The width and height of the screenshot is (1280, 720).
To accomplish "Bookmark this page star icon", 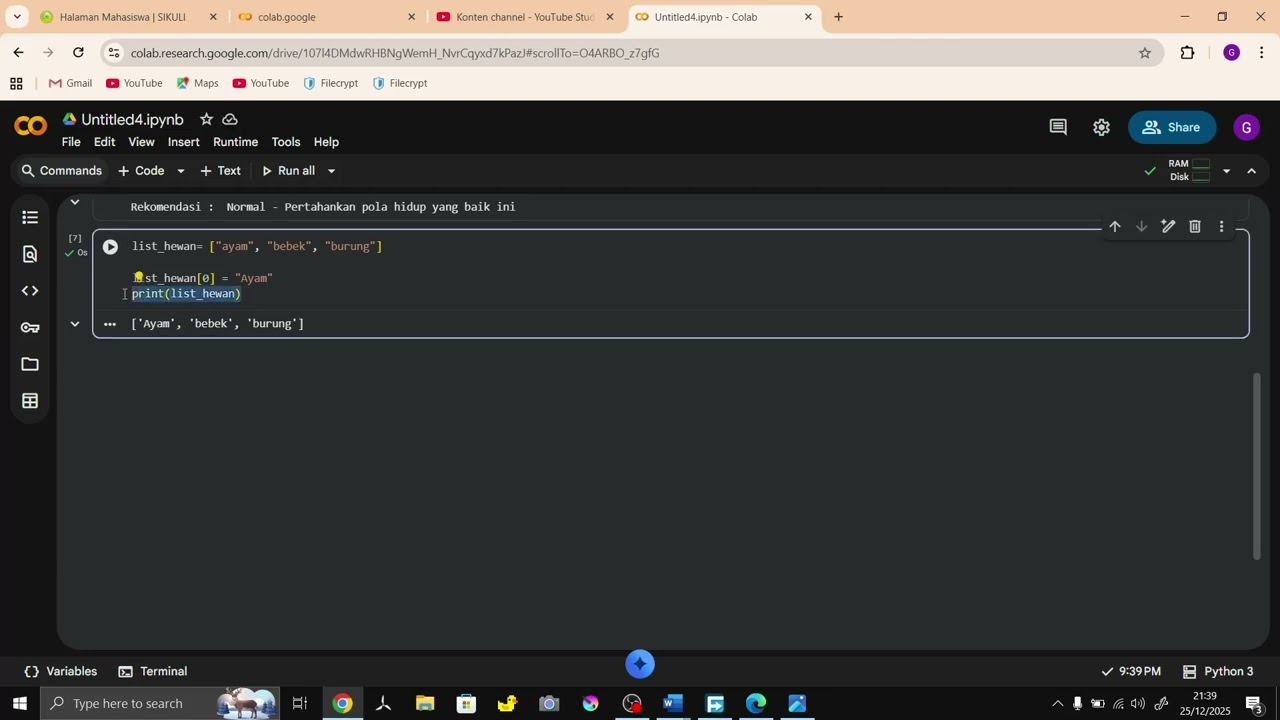I will [x=1145, y=53].
